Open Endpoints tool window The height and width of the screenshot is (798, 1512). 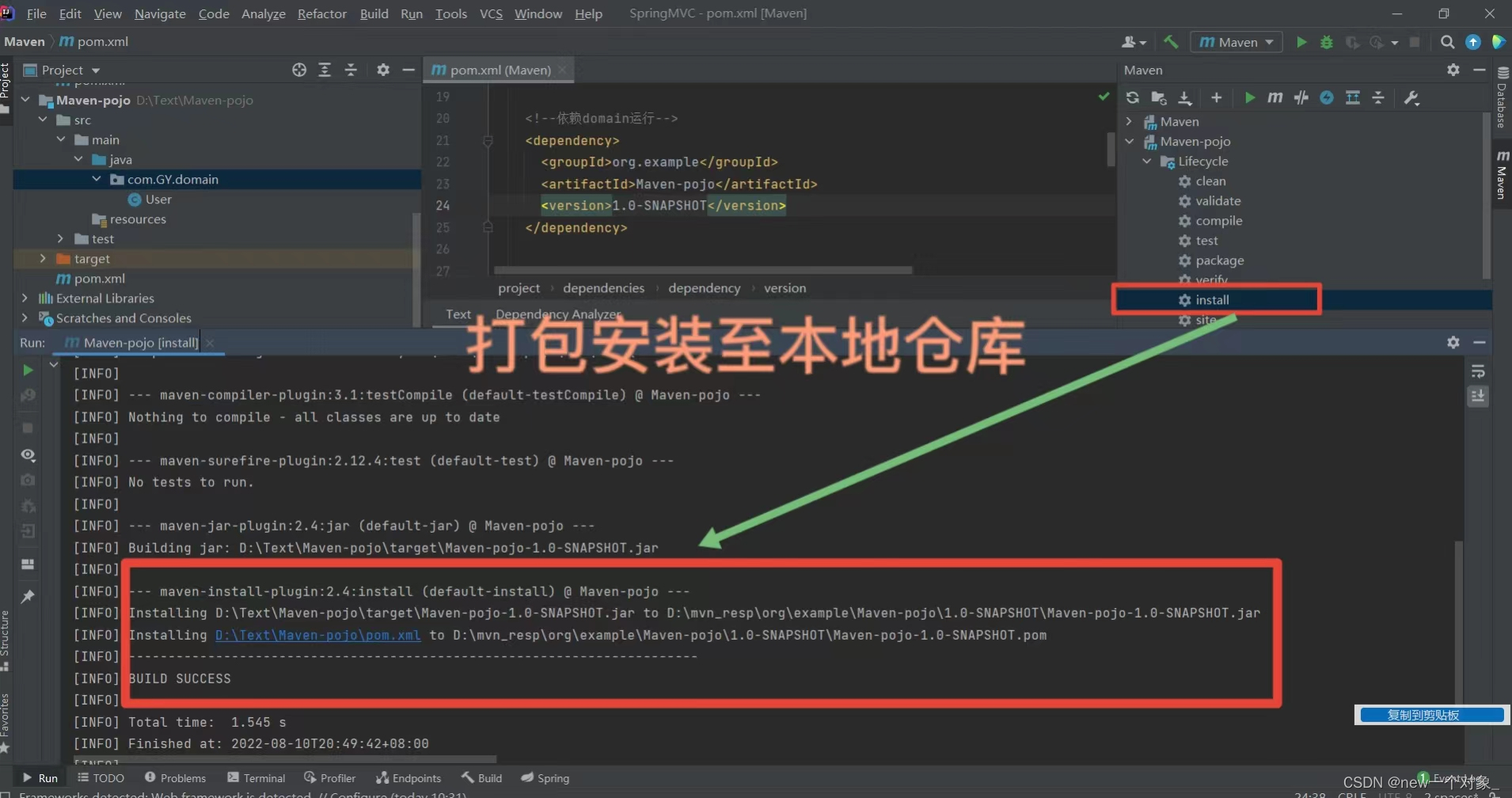(x=408, y=778)
